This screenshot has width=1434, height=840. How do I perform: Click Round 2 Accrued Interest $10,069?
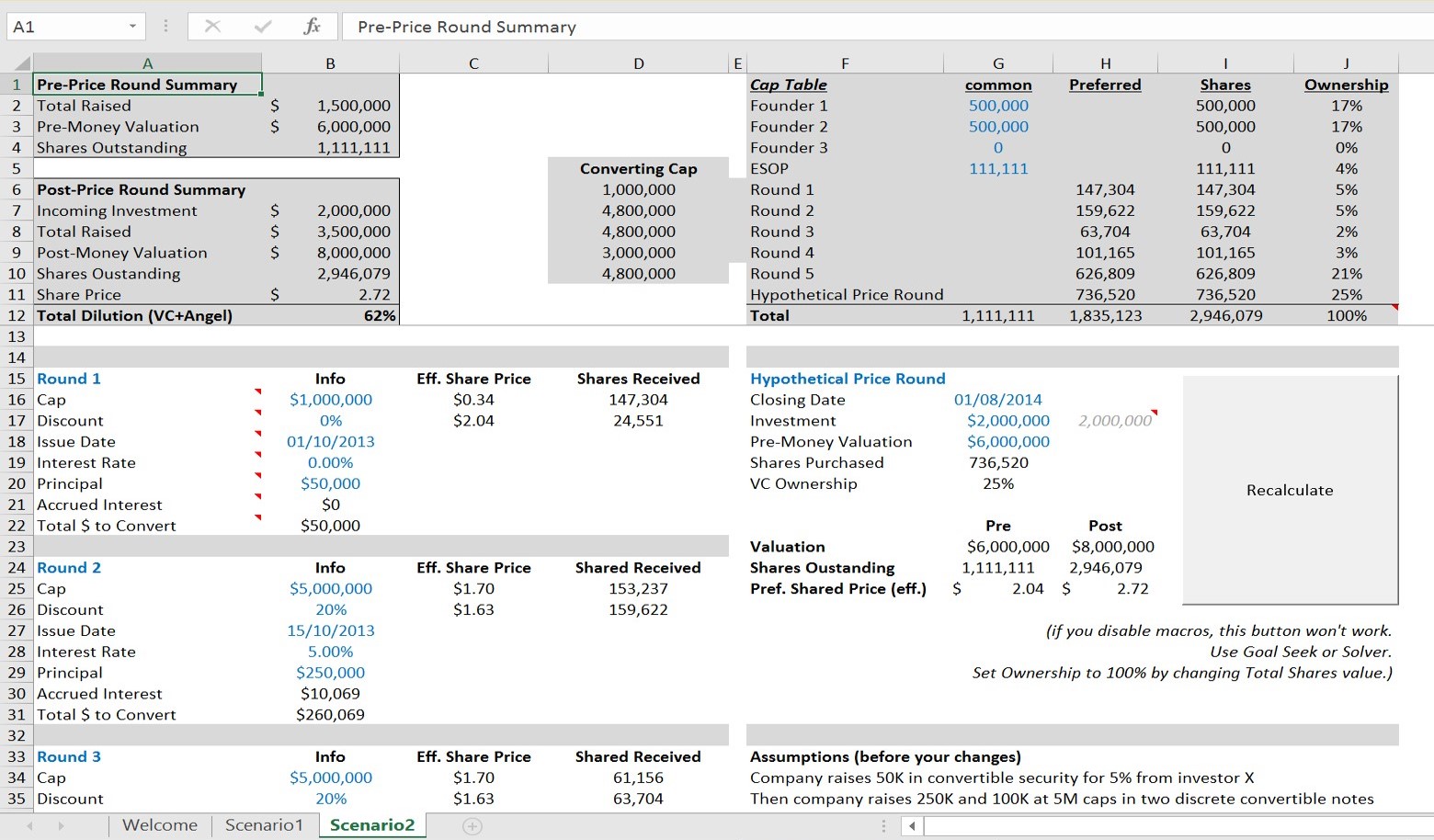[331, 694]
